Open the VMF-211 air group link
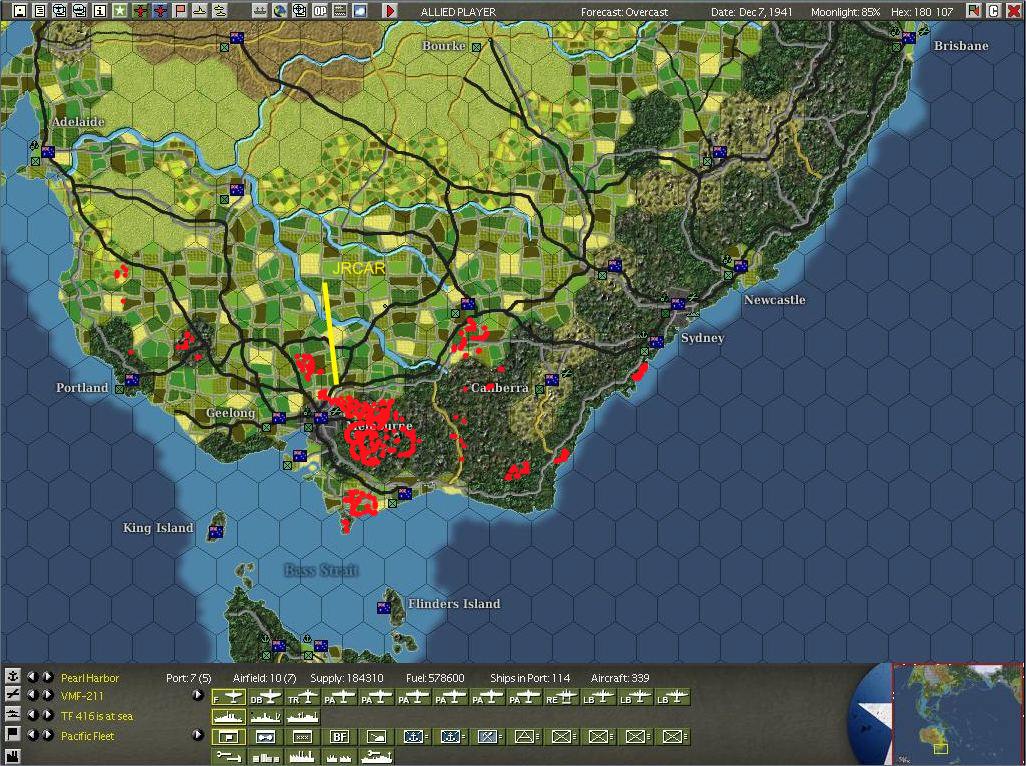The height and width of the screenshot is (766, 1026). pos(82,696)
